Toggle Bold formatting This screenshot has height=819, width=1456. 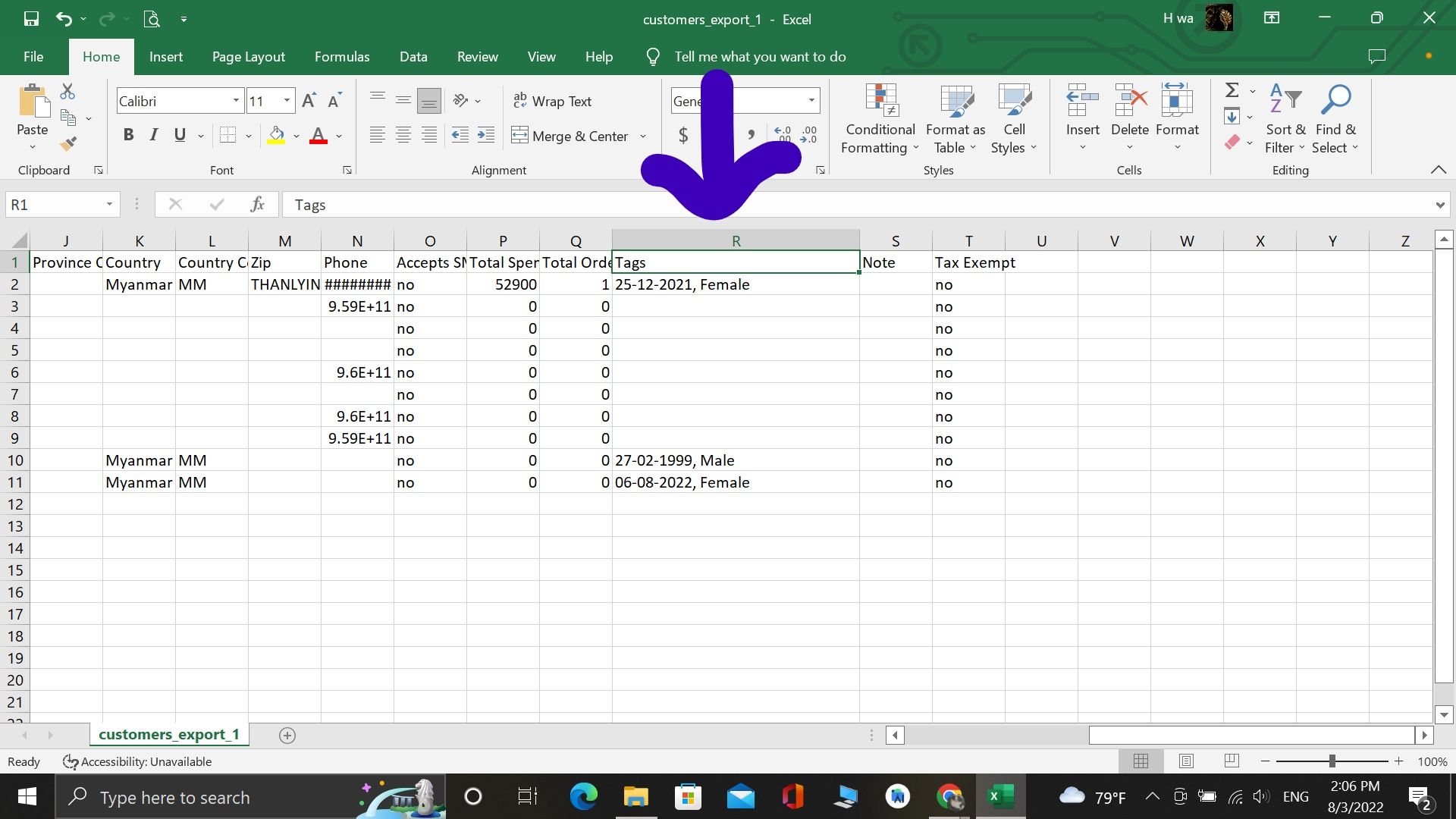coord(128,135)
